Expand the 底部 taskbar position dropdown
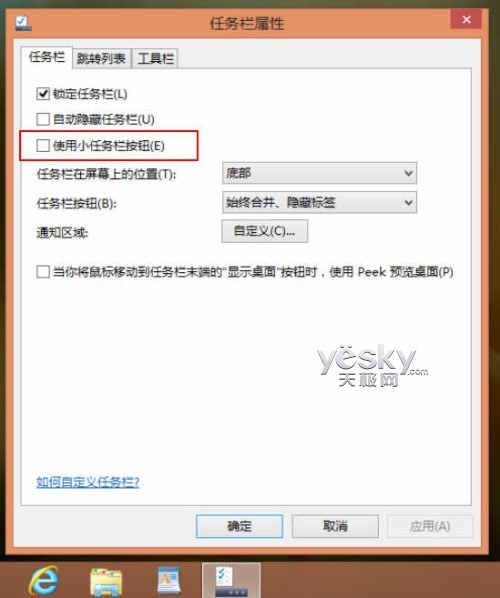The image size is (500, 598). coord(319,173)
